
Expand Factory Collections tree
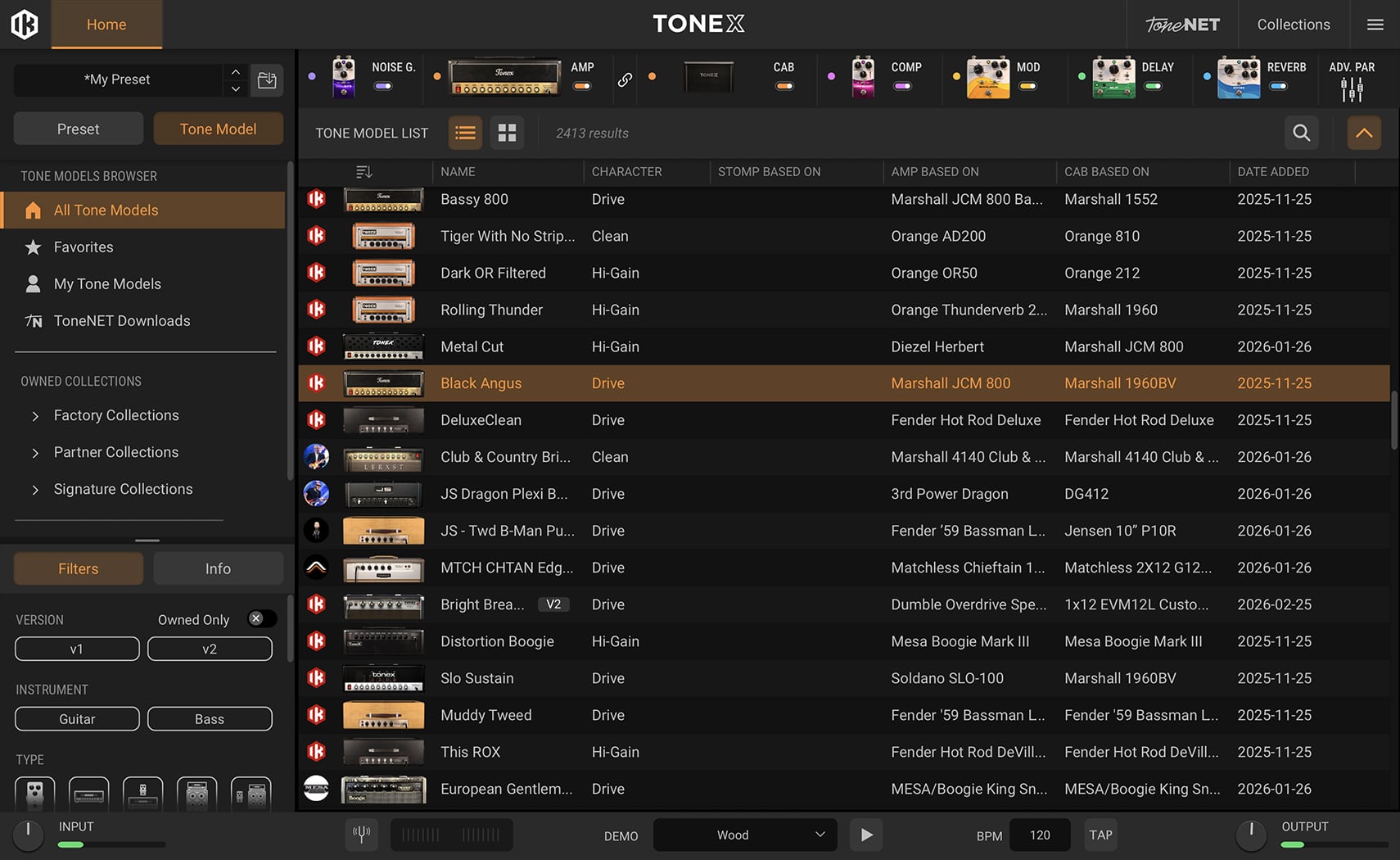tap(35, 416)
